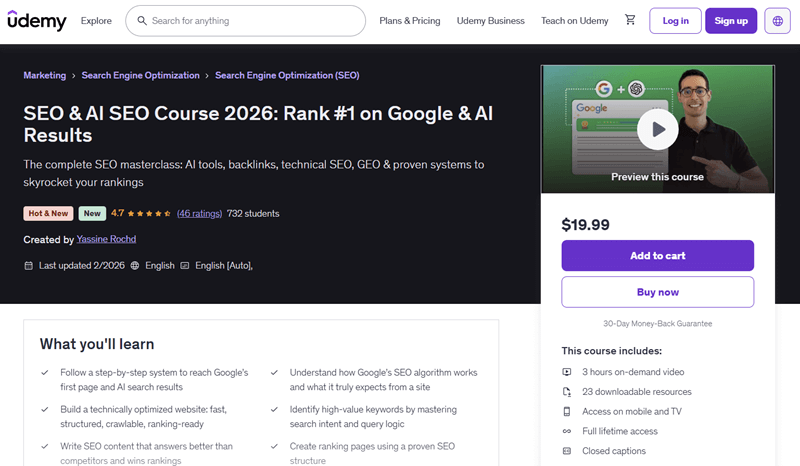The height and width of the screenshot is (466, 800).
Task: Click checkmark beside 'Write SEO content that answers'
Action: tap(45, 446)
